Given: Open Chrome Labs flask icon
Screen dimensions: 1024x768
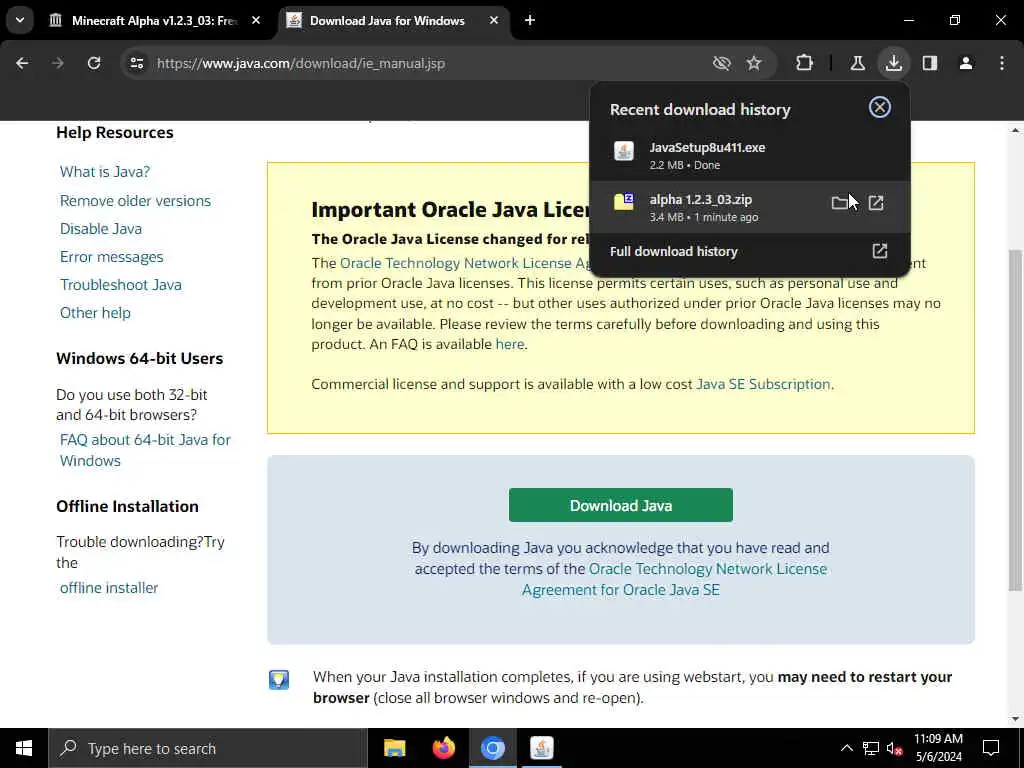Looking at the screenshot, I should click(x=857, y=63).
